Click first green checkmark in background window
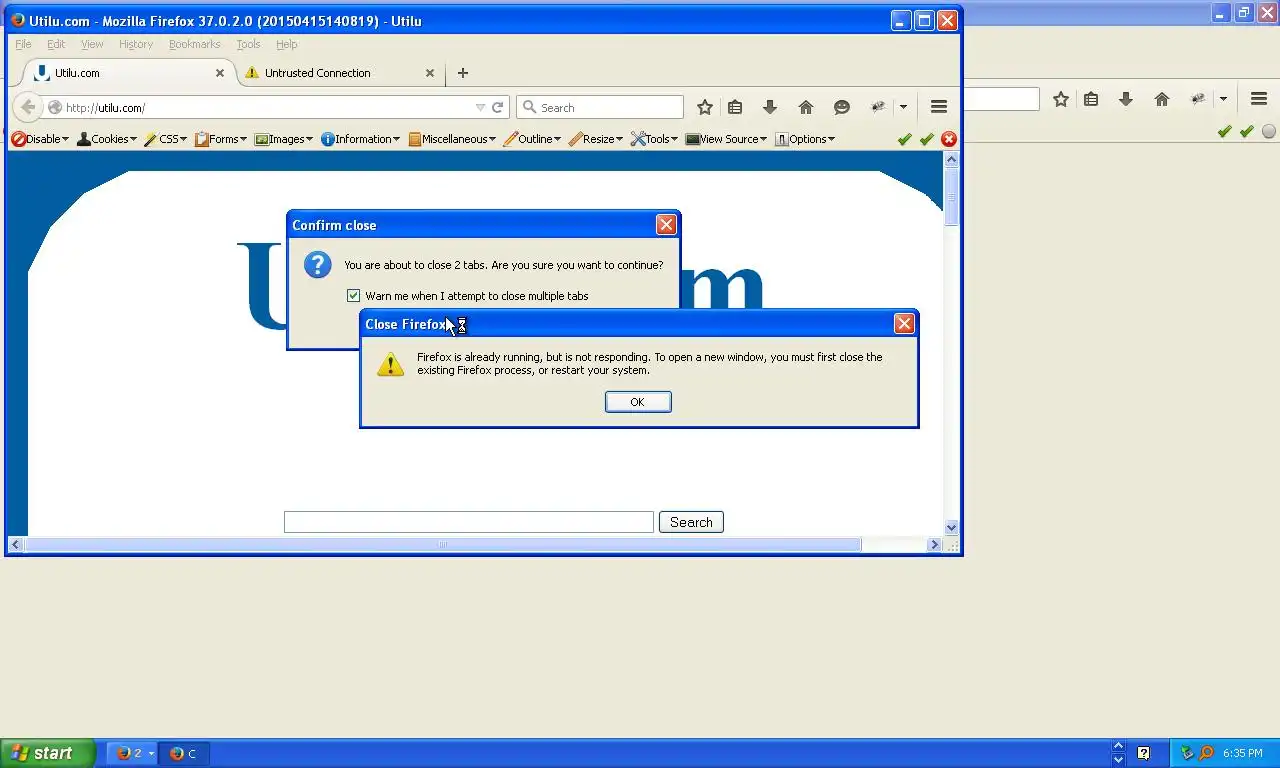This screenshot has width=1280, height=768. (1225, 131)
